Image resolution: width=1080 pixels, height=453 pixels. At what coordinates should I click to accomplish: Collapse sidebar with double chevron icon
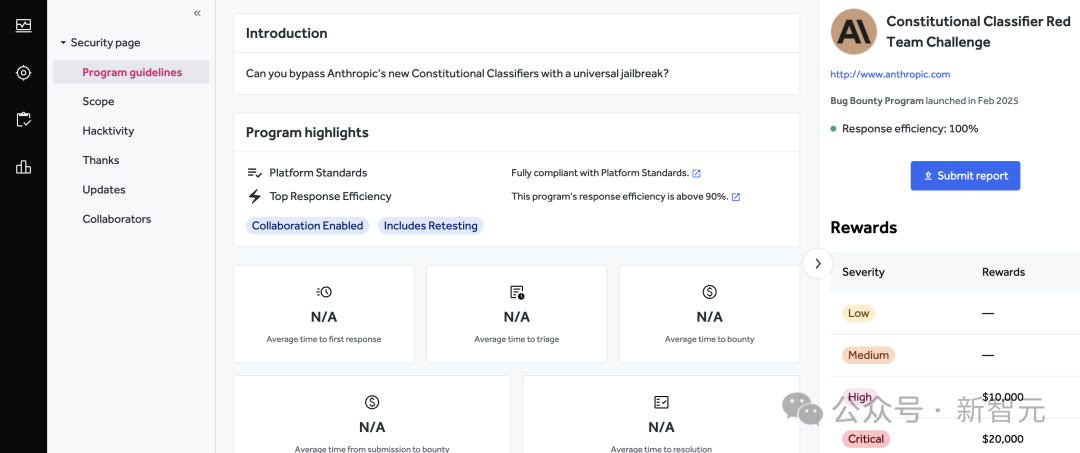197,13
